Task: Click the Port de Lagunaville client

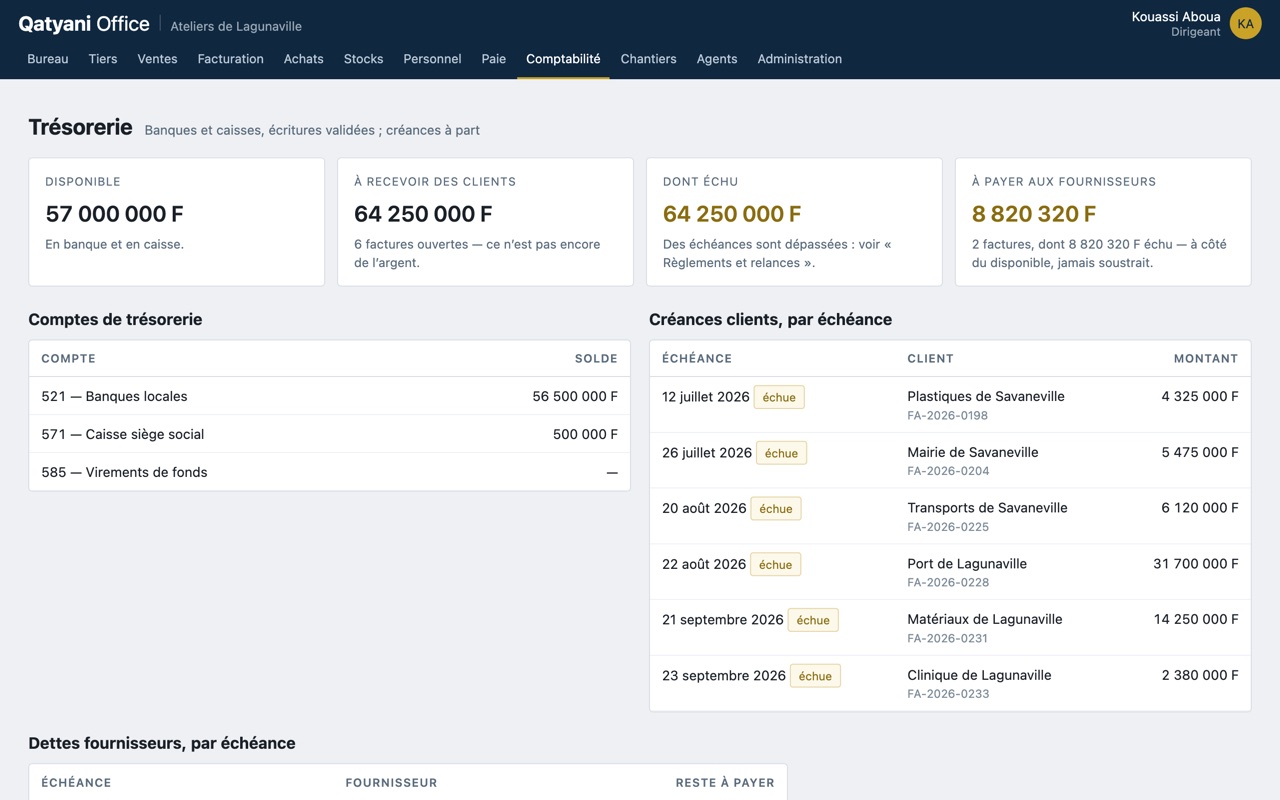Action: pyautogui.click(x=967, y=564)
